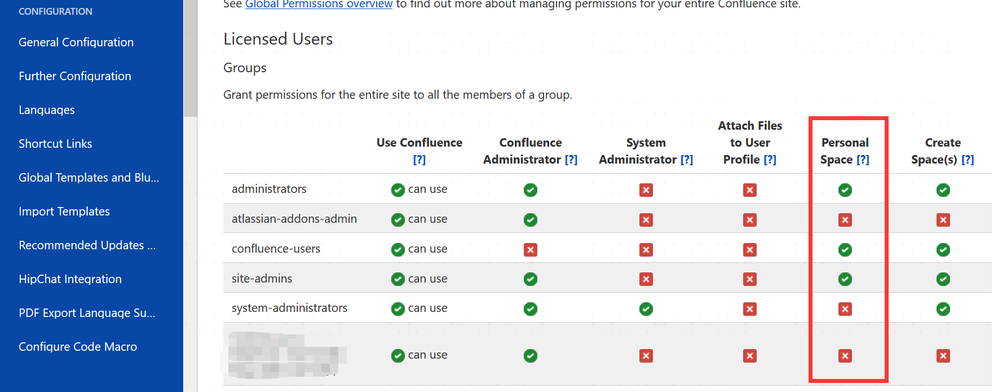This screenshot has height=392, width=998.
Task: Select Shortcut Links in sidebar
Action: point(55,144)
